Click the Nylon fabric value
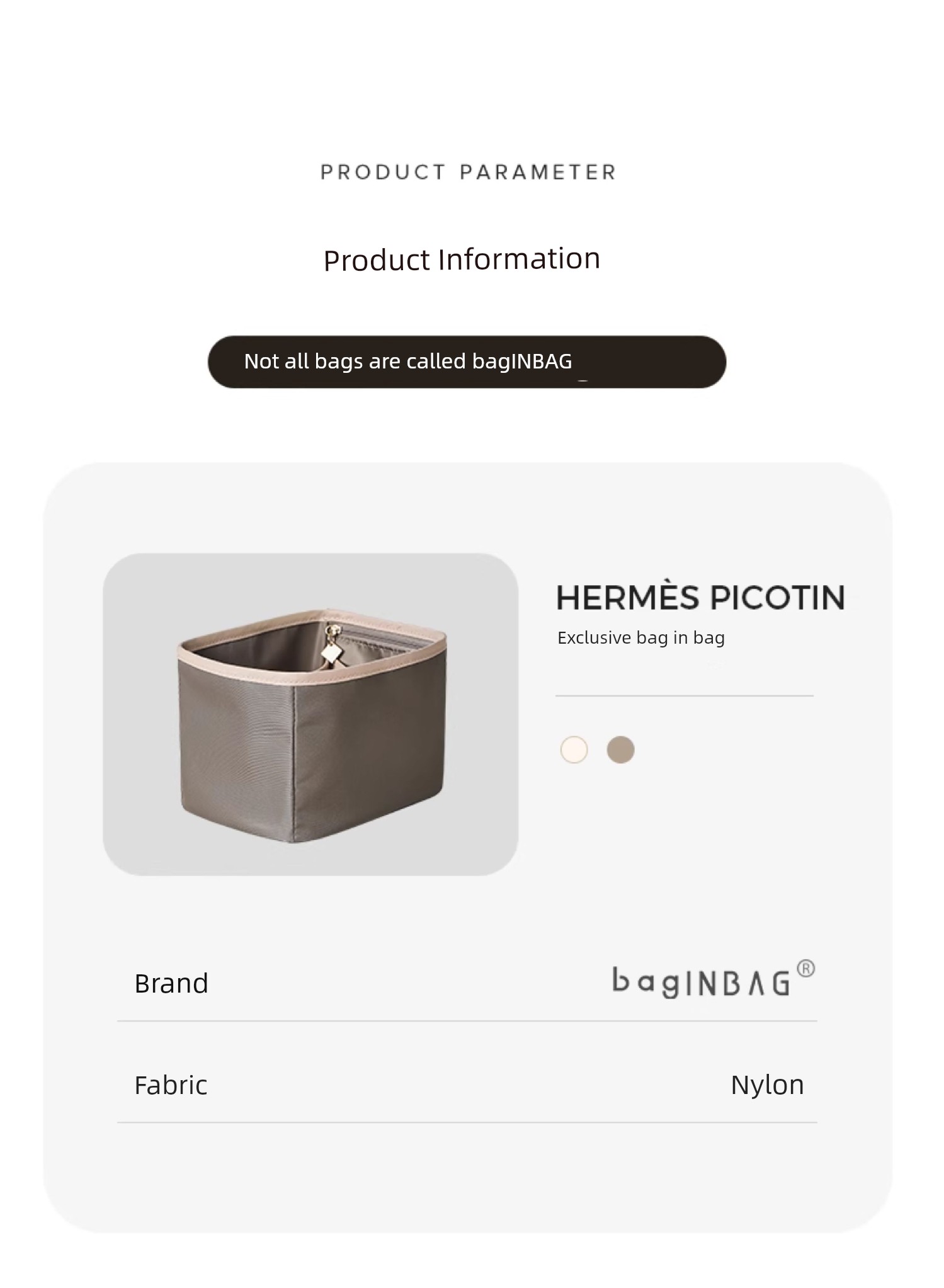 coord(767,1085)
